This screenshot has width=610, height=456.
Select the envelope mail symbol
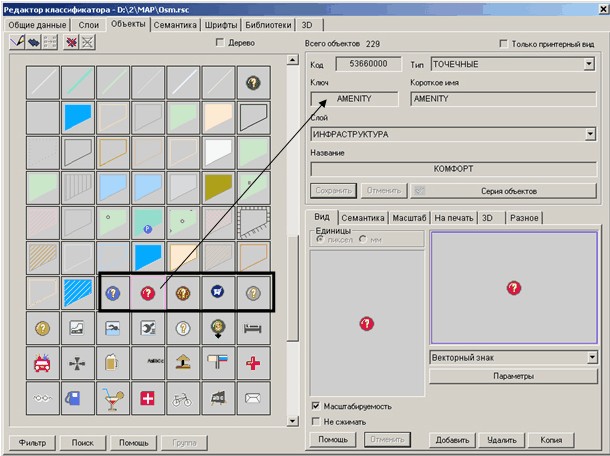pyautogui.click(x=253, y=398)
